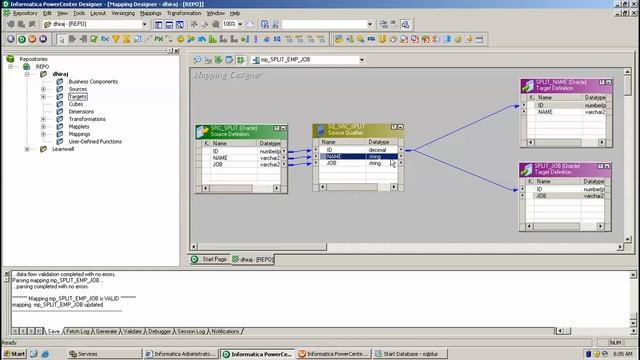The width and height of the screenshot is (640, 360).
Task: Switch to the Validate output tab
Action: tap(132, 331)
